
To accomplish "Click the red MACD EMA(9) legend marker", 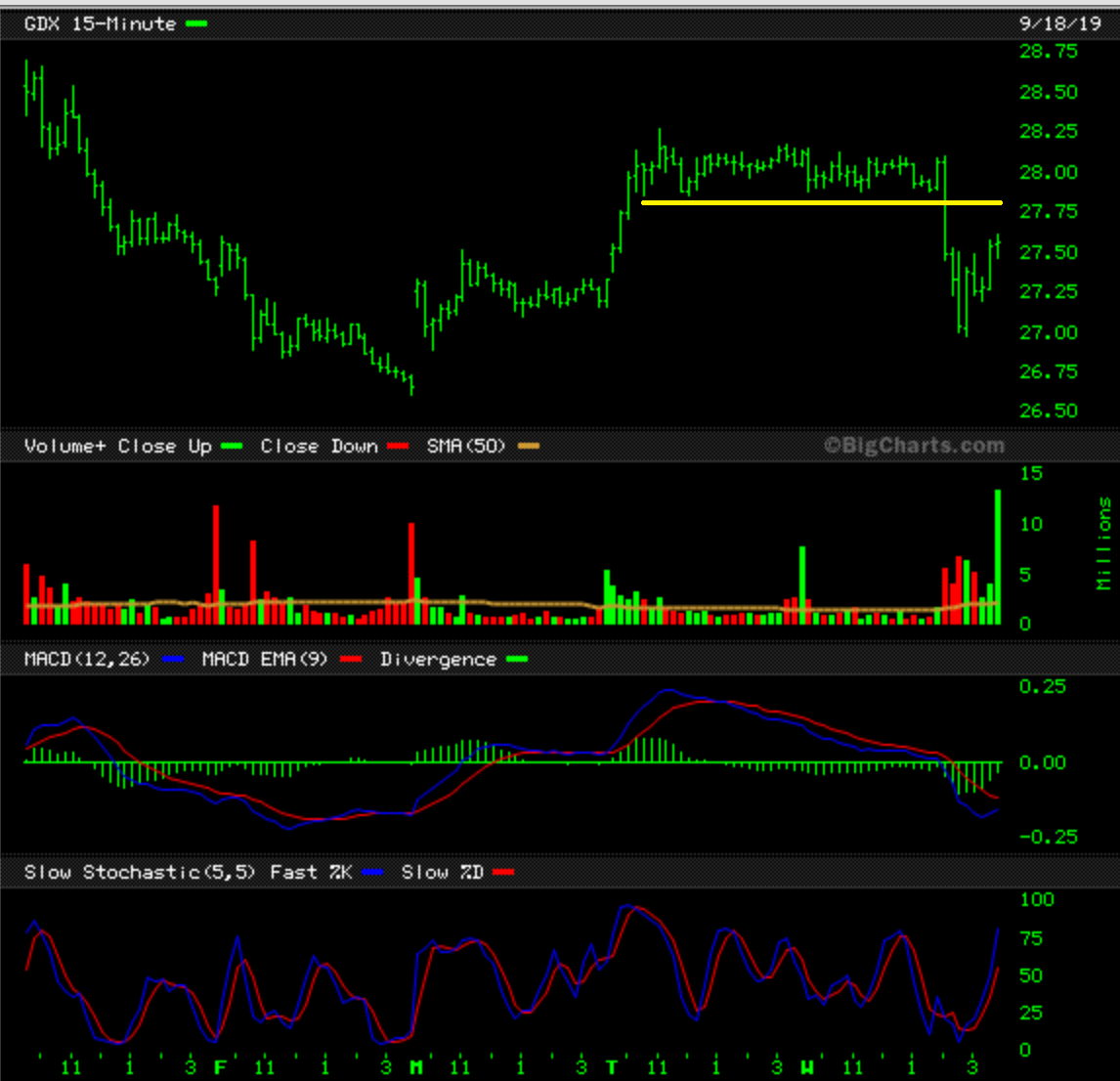I will tap(350, 660).
